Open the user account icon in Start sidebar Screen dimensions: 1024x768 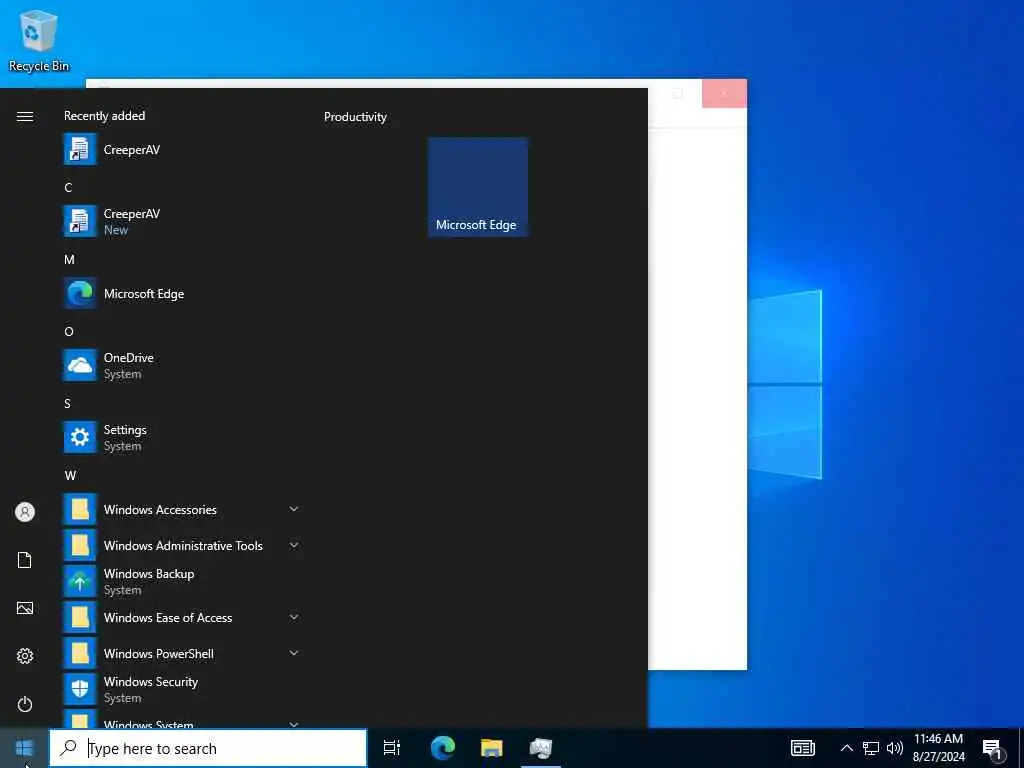pos(25,512)
